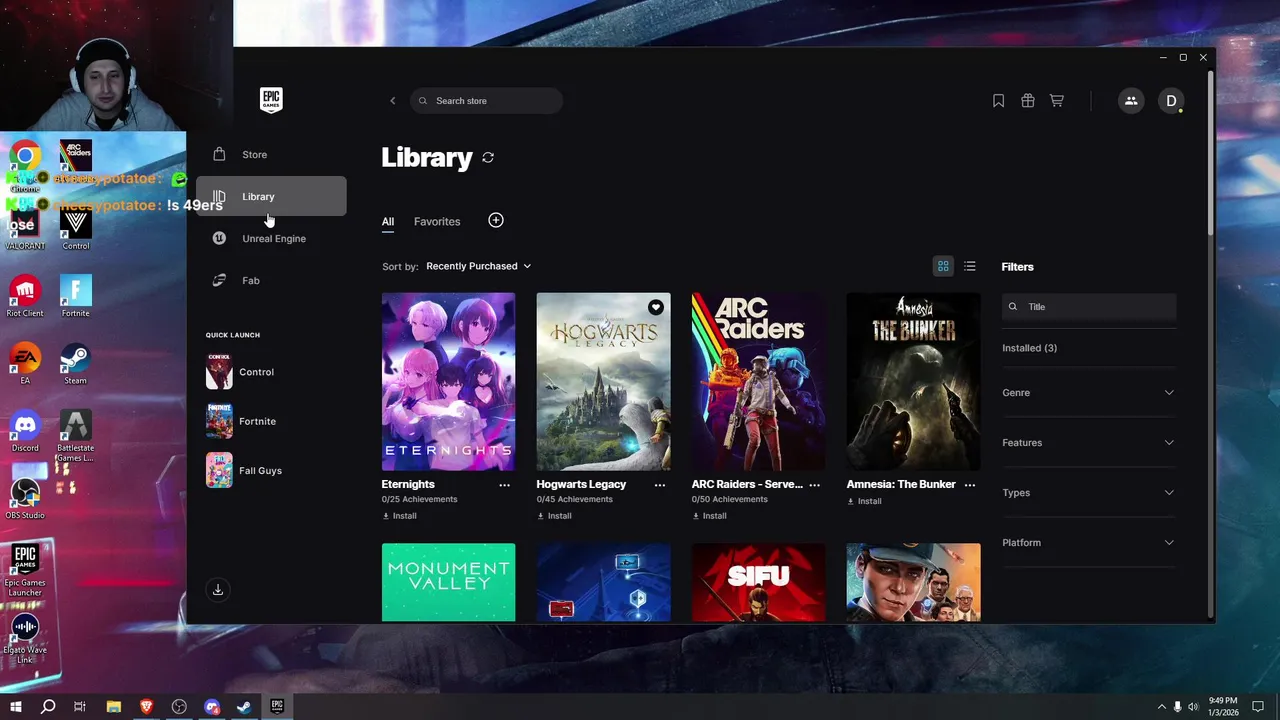Open ARC Raiders three-dot options menu
This screenshot has height=720, width=1280.
[815, 485]
